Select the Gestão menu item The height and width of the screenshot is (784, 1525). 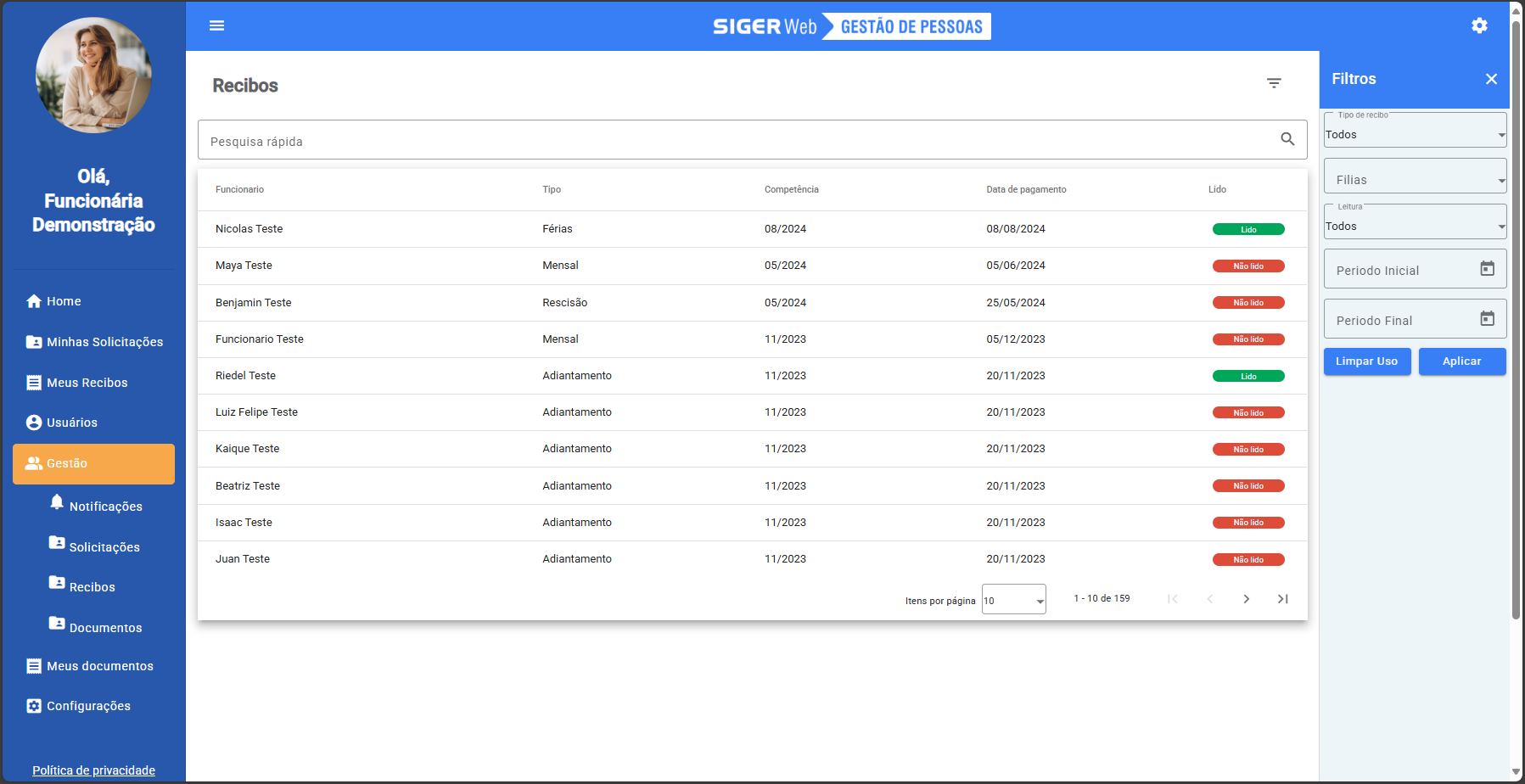point(93,464)
